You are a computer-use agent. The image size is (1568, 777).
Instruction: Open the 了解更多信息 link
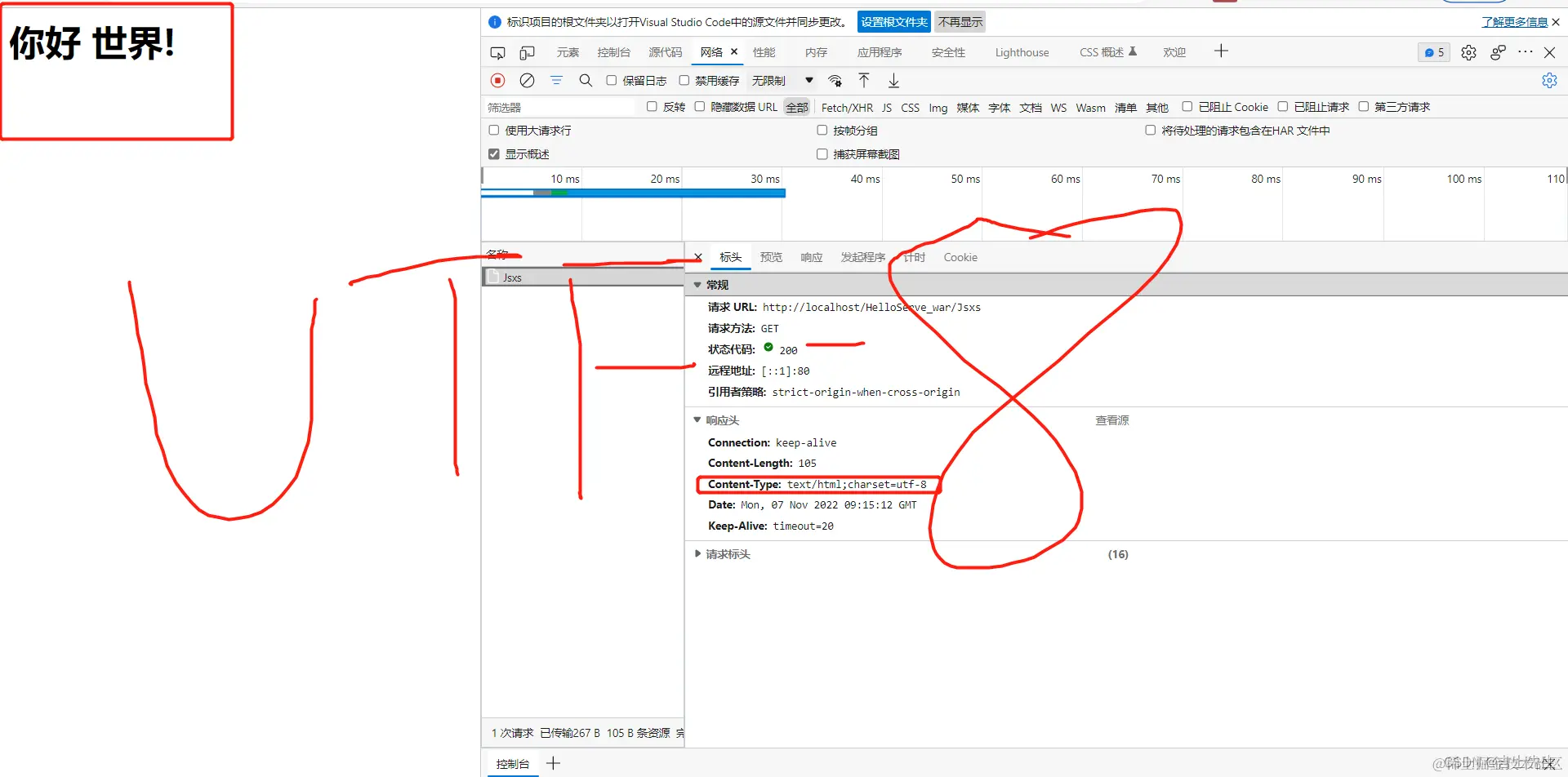pos(1514,22)
